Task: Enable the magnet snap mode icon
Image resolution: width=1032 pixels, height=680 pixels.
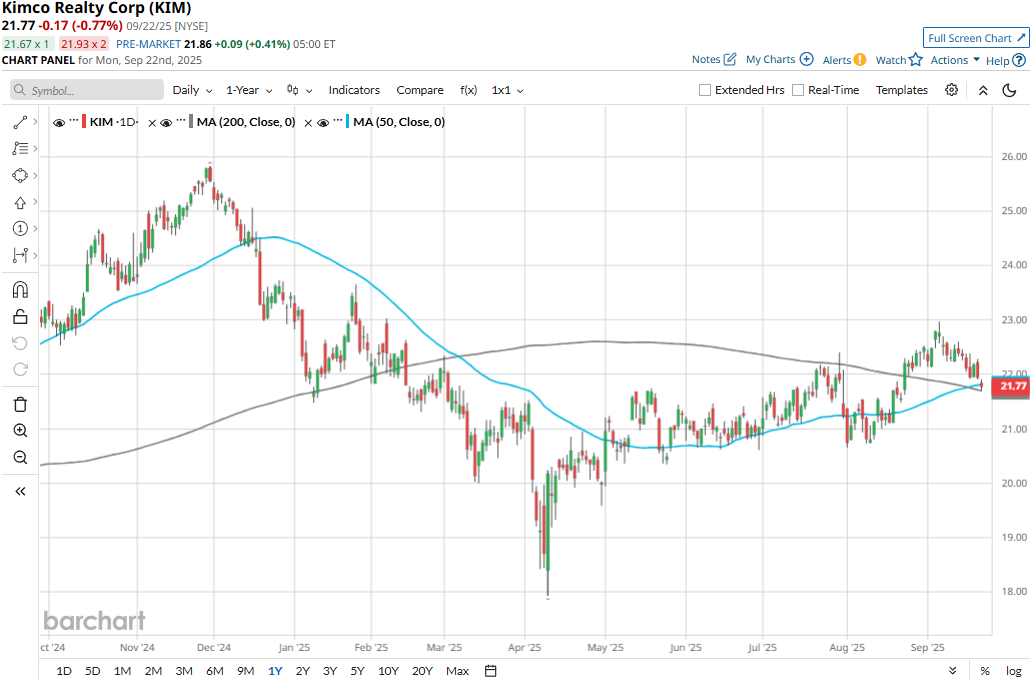Action: (20, 290)
